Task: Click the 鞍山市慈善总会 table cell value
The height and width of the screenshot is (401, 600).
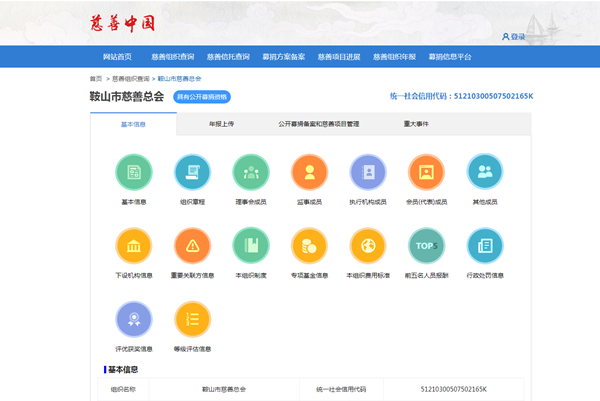Action: click(224, 390)
